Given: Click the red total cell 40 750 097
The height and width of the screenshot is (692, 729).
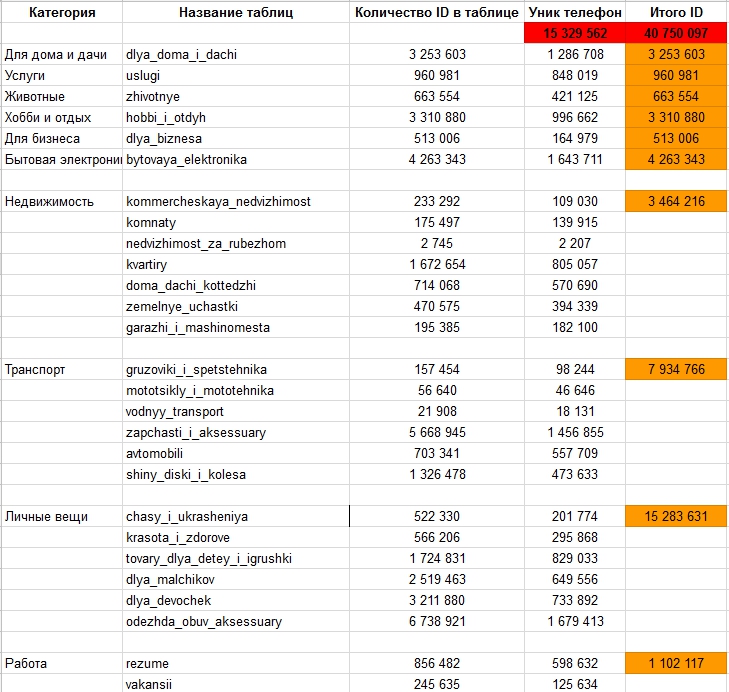Looking at the screenshot, I should tap(676, 33).
